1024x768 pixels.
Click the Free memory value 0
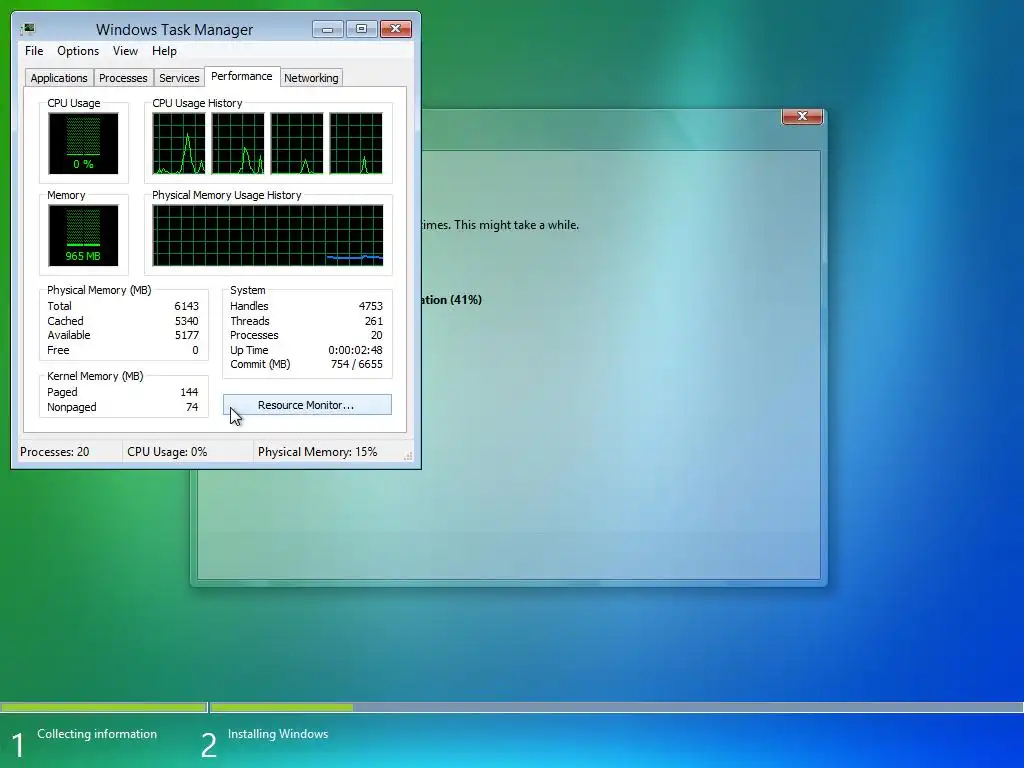click(x=195, y=351)
